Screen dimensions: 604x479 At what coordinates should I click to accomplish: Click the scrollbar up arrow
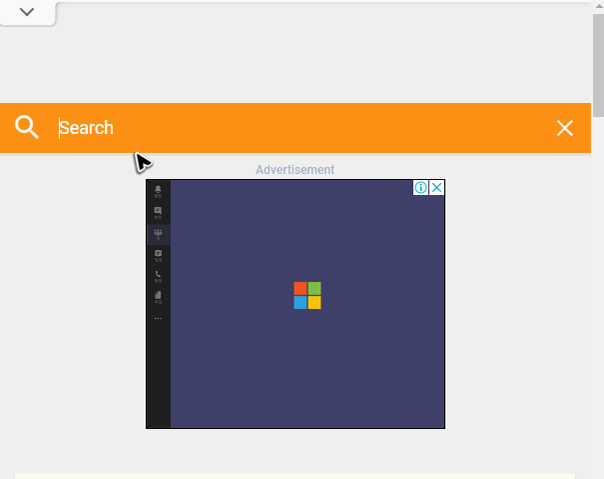point(599,6)
